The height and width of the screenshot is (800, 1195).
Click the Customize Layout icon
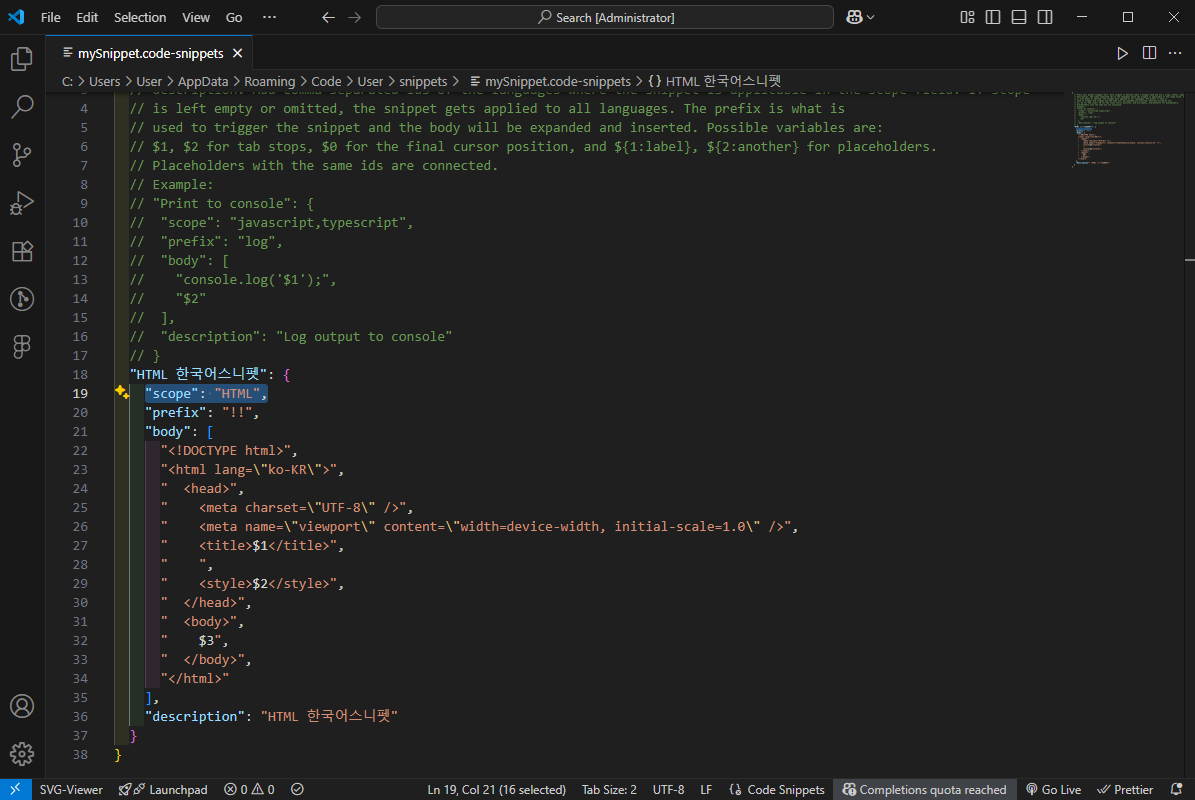[967, 17]
